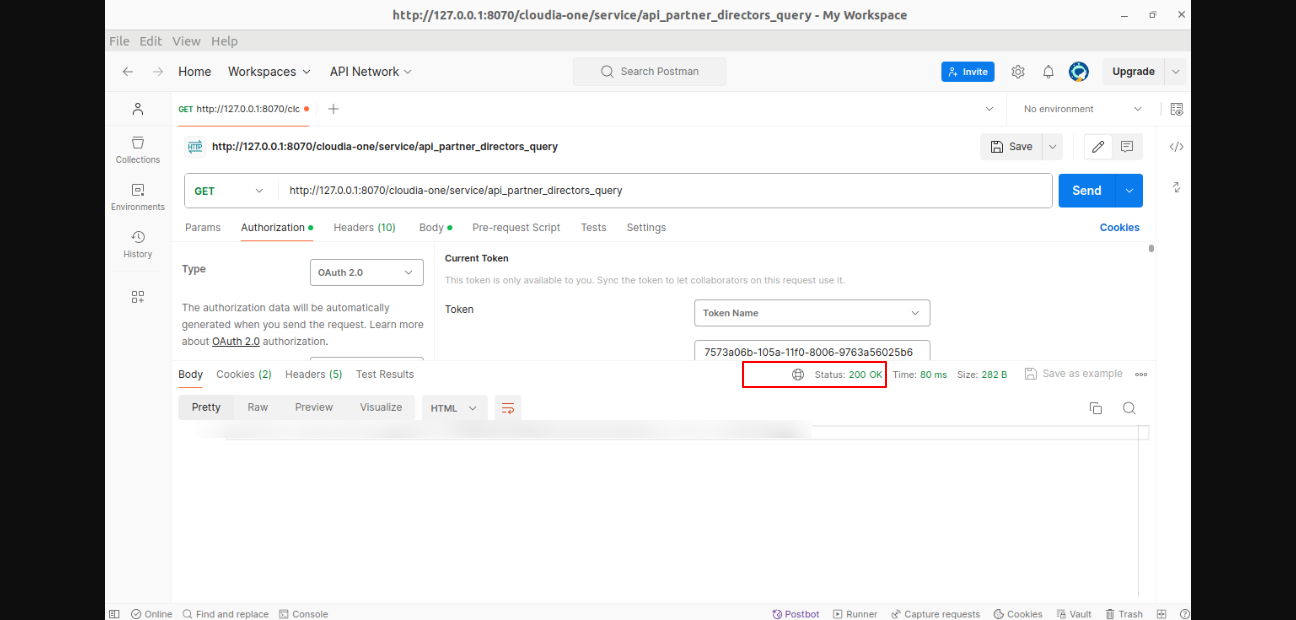Change the OAuth 2.0 type dropdown
Screen dimensions: 1296x620
point(367,272)
